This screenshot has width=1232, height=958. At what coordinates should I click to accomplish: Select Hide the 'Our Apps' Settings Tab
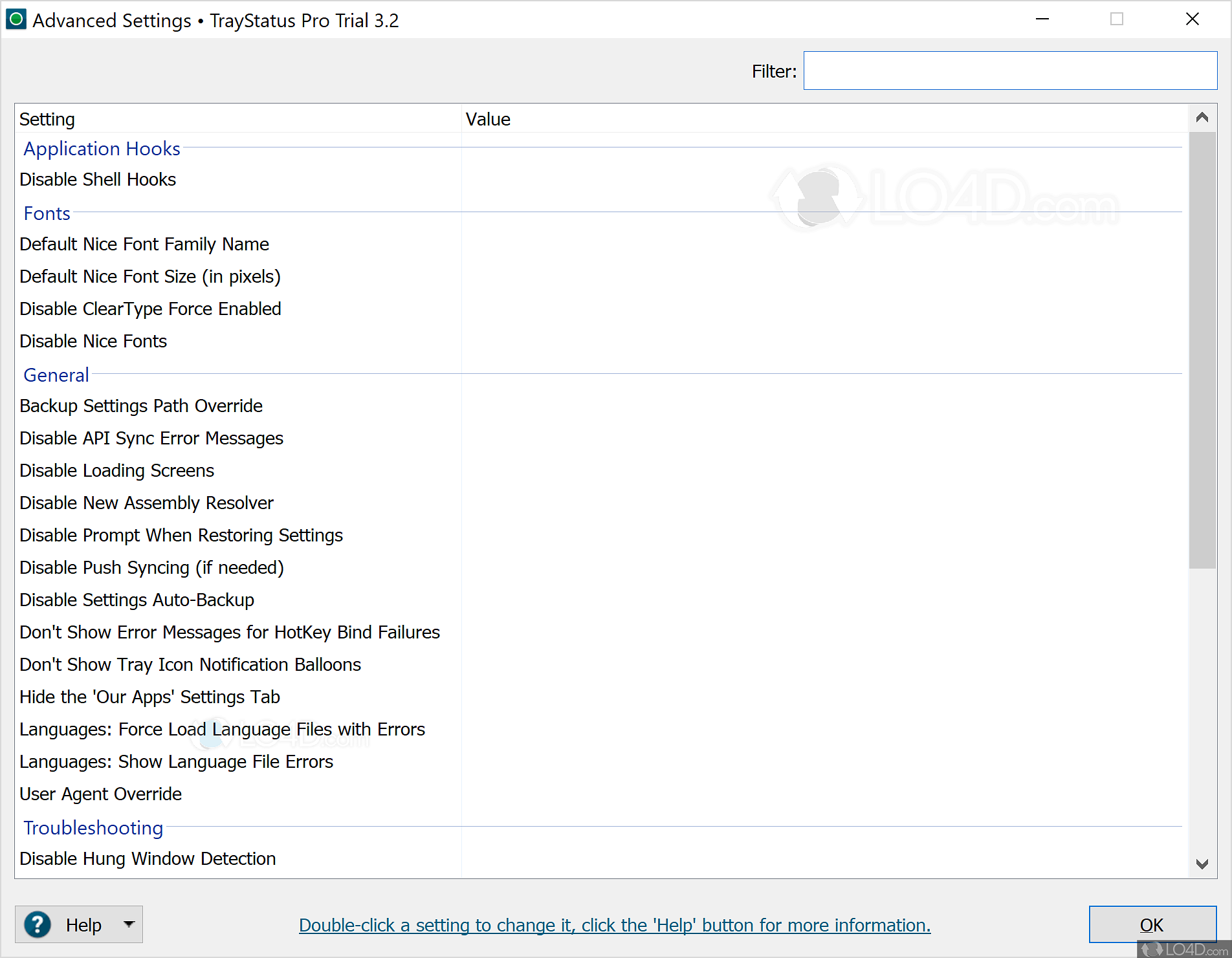(x=149, y=697)
